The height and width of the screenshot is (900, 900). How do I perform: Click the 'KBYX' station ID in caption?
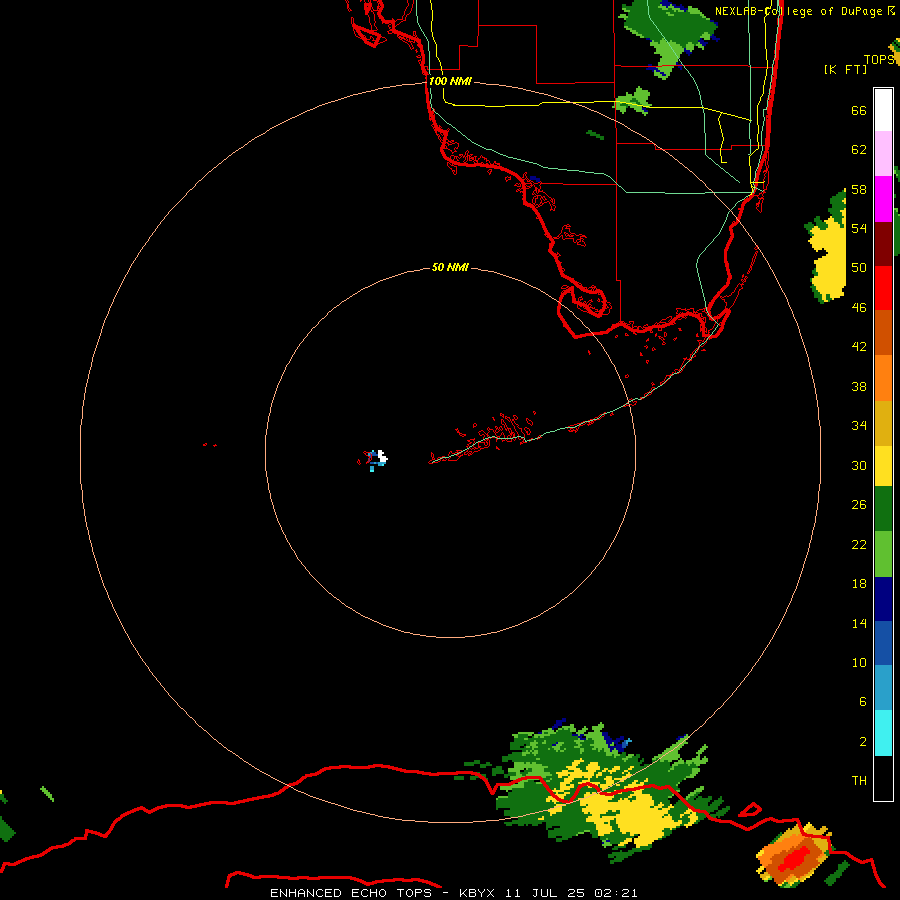pyautogui.click(x=477, y=893)
